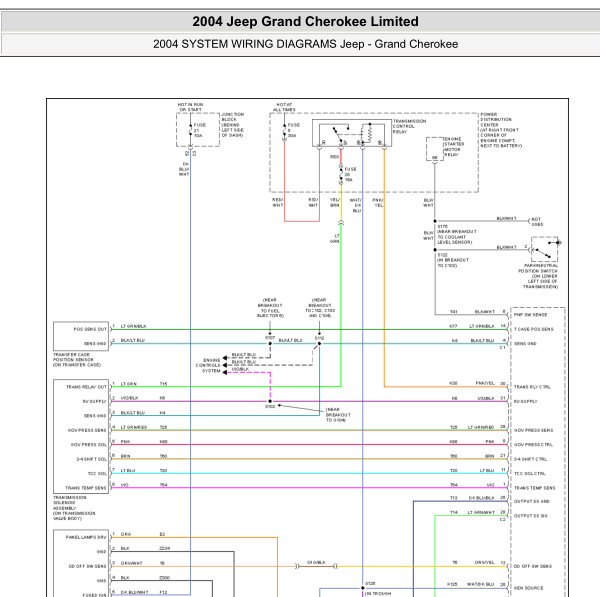Click the 'FUSE 28 15A' fuse label

click(x=350, y=175)
